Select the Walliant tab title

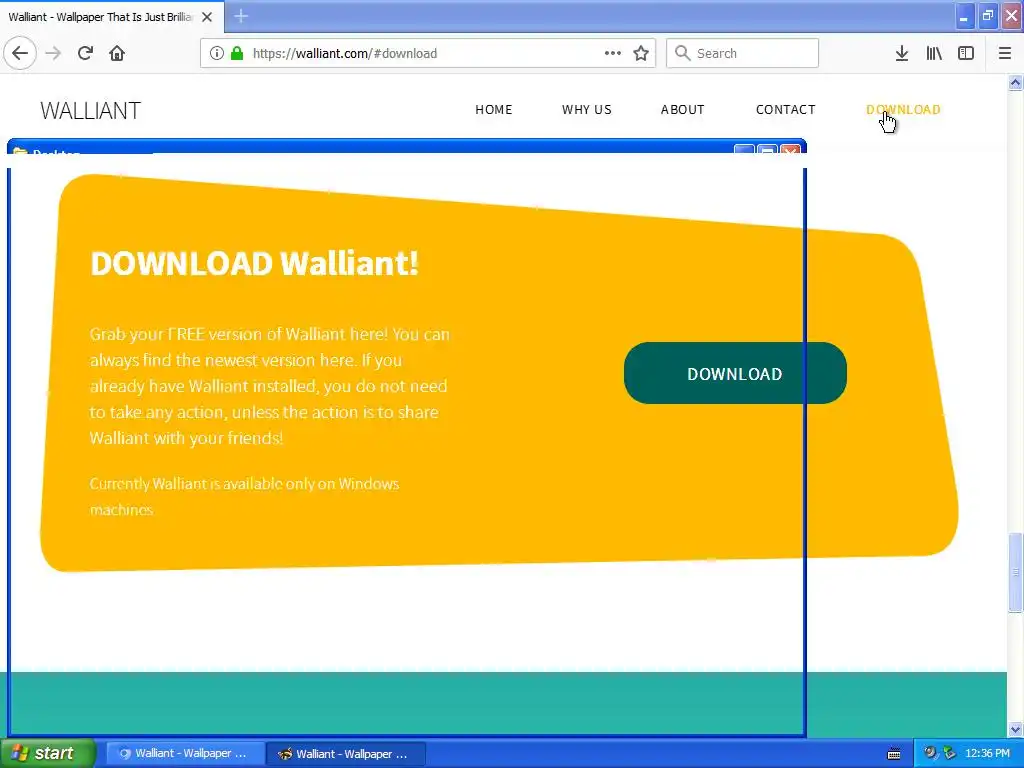(x=100, y=17)
